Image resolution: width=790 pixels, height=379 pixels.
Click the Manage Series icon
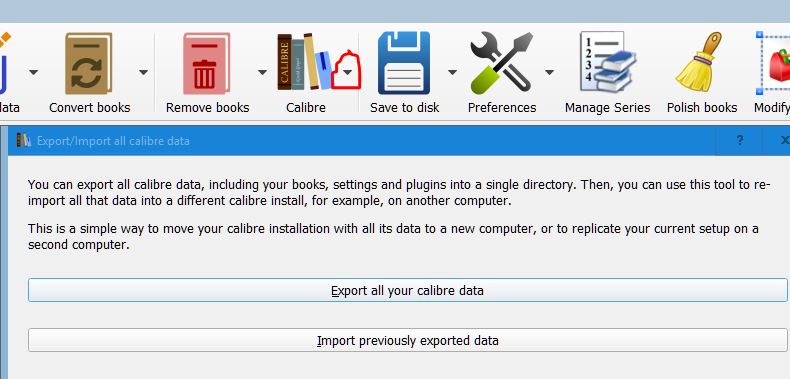[x=608, y=62]
